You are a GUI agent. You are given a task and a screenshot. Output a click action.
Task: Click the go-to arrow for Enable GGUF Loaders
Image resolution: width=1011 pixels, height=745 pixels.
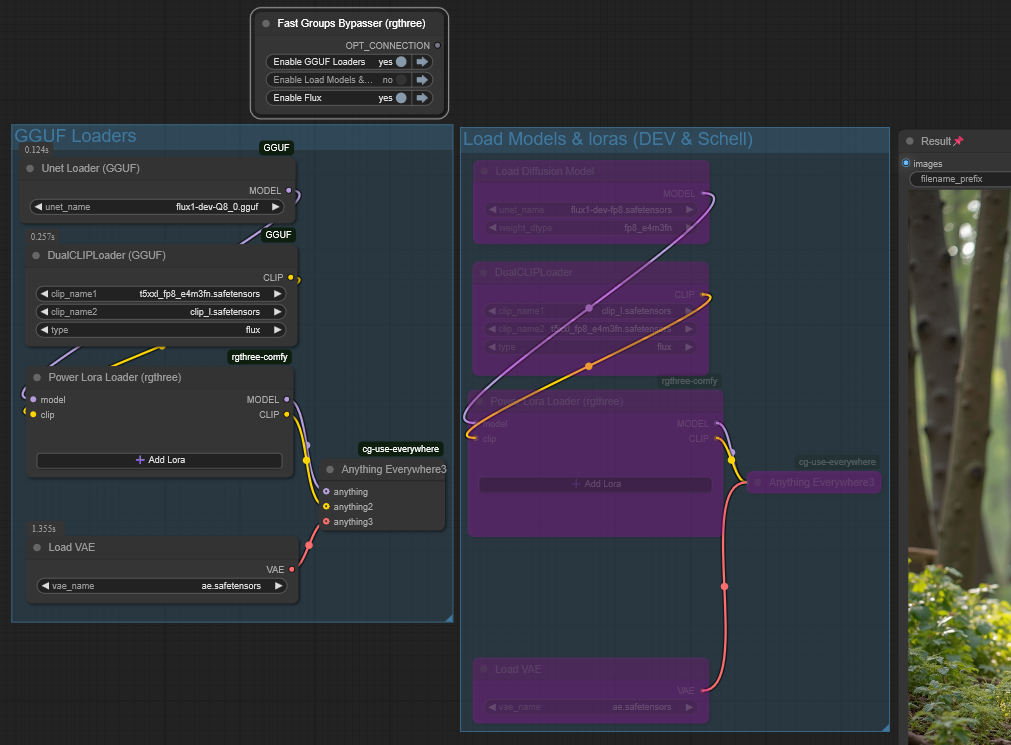(x=422, y=62)
